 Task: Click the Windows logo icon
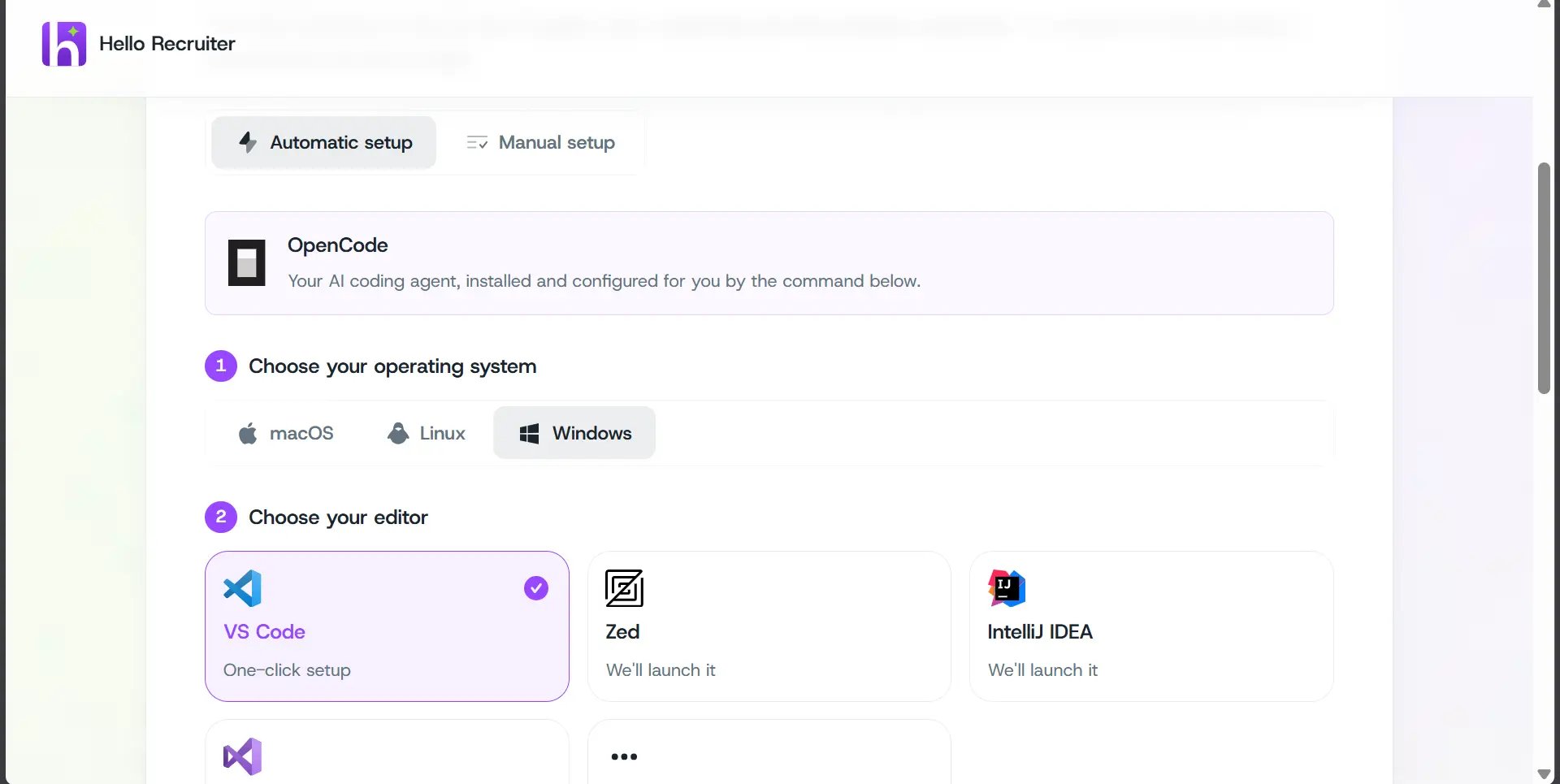(529, 434)
